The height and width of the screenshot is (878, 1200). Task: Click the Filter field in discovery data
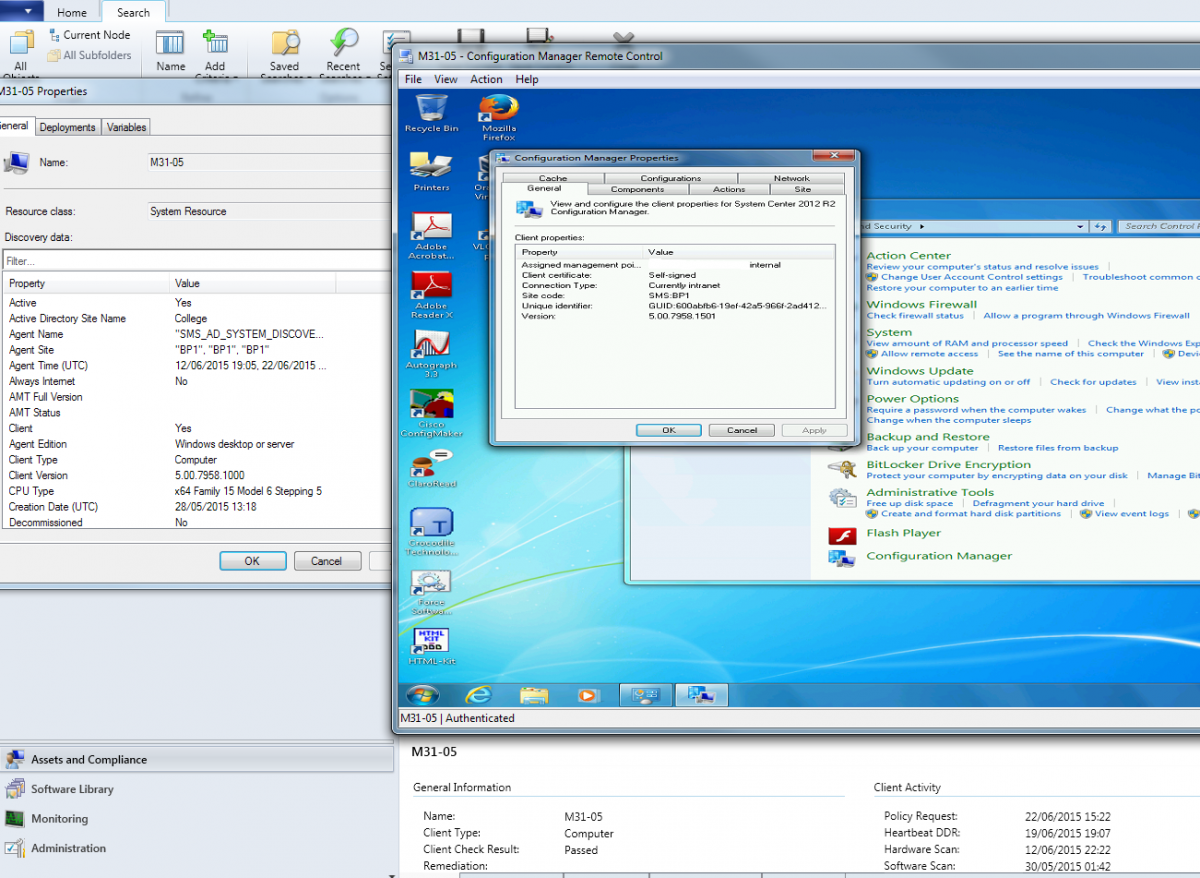[x=196, y=261]
